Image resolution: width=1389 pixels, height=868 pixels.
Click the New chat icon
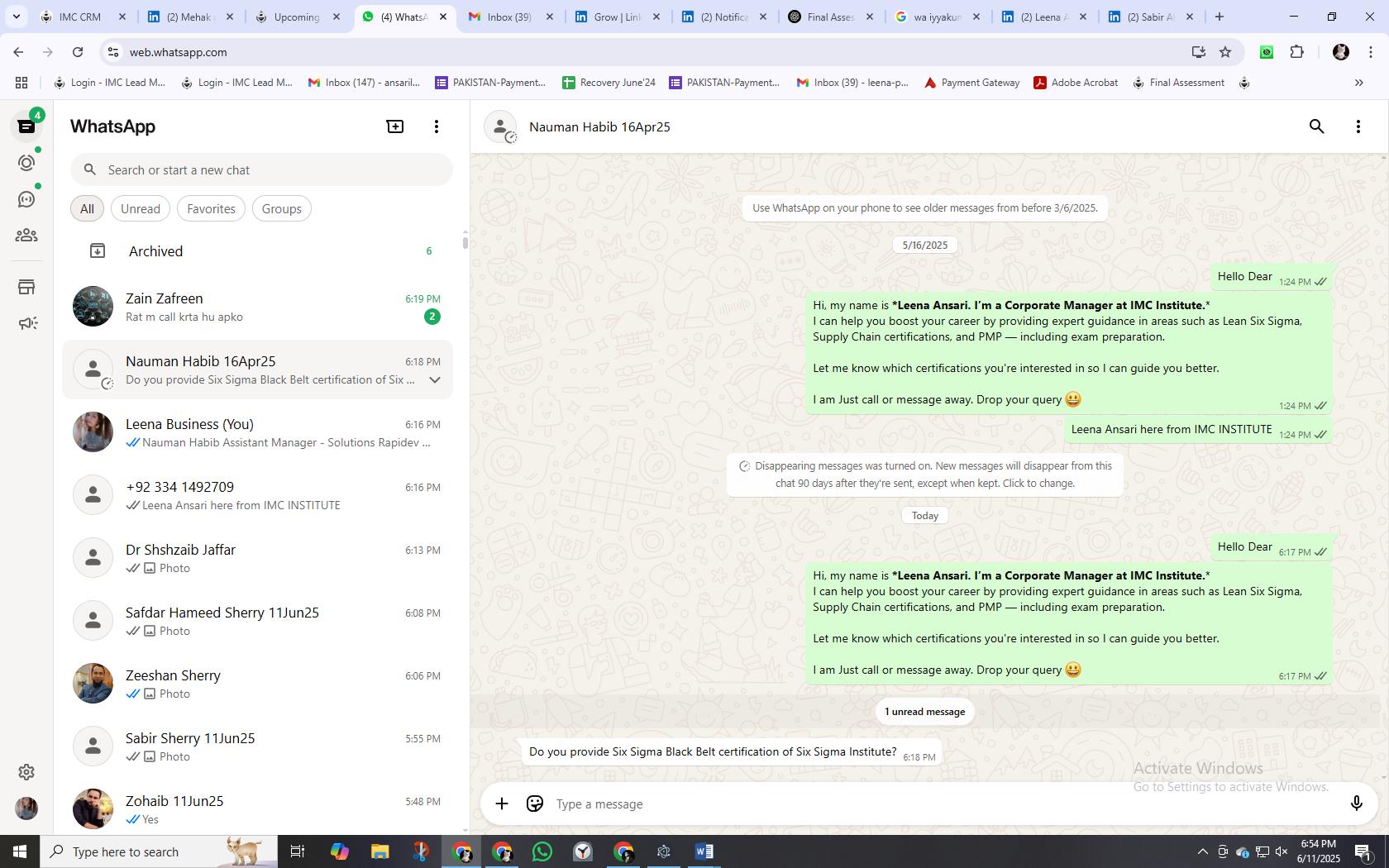395,126
